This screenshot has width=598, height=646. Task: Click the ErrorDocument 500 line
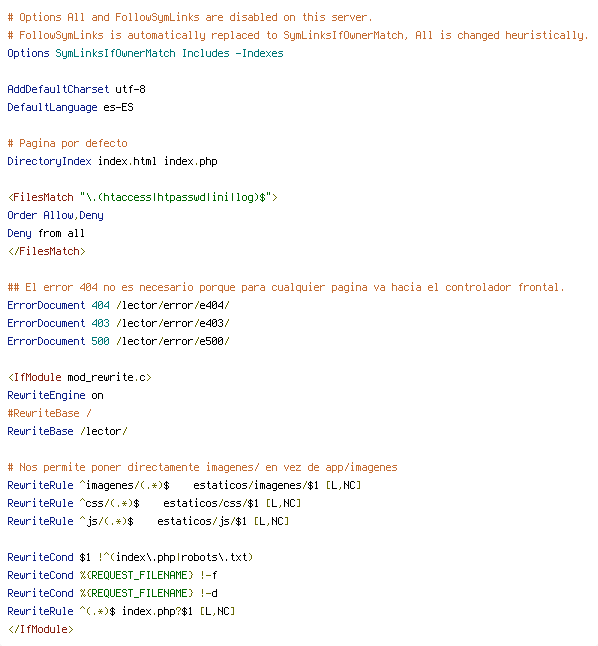[118, 342]
